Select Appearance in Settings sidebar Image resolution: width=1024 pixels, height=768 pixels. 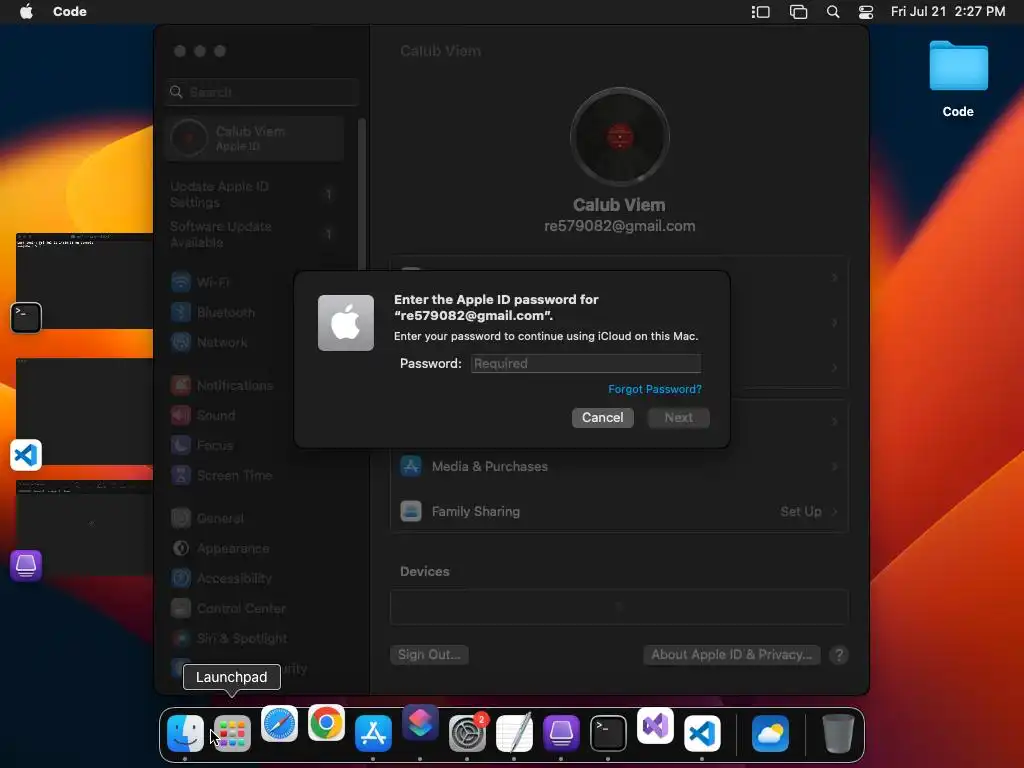pyautogui.click(x=254, y=548)
